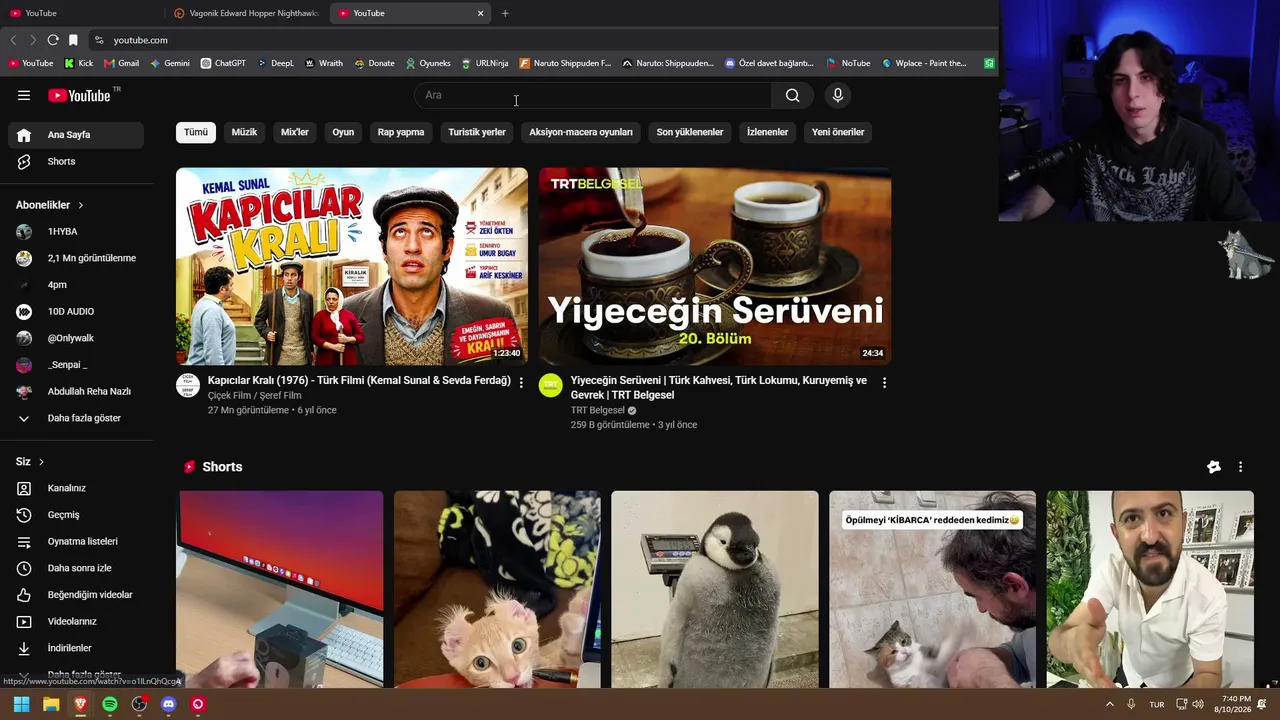Open Ana Sayfa in the sidebar
The image size is (1280, 720).
pos(76,135)
